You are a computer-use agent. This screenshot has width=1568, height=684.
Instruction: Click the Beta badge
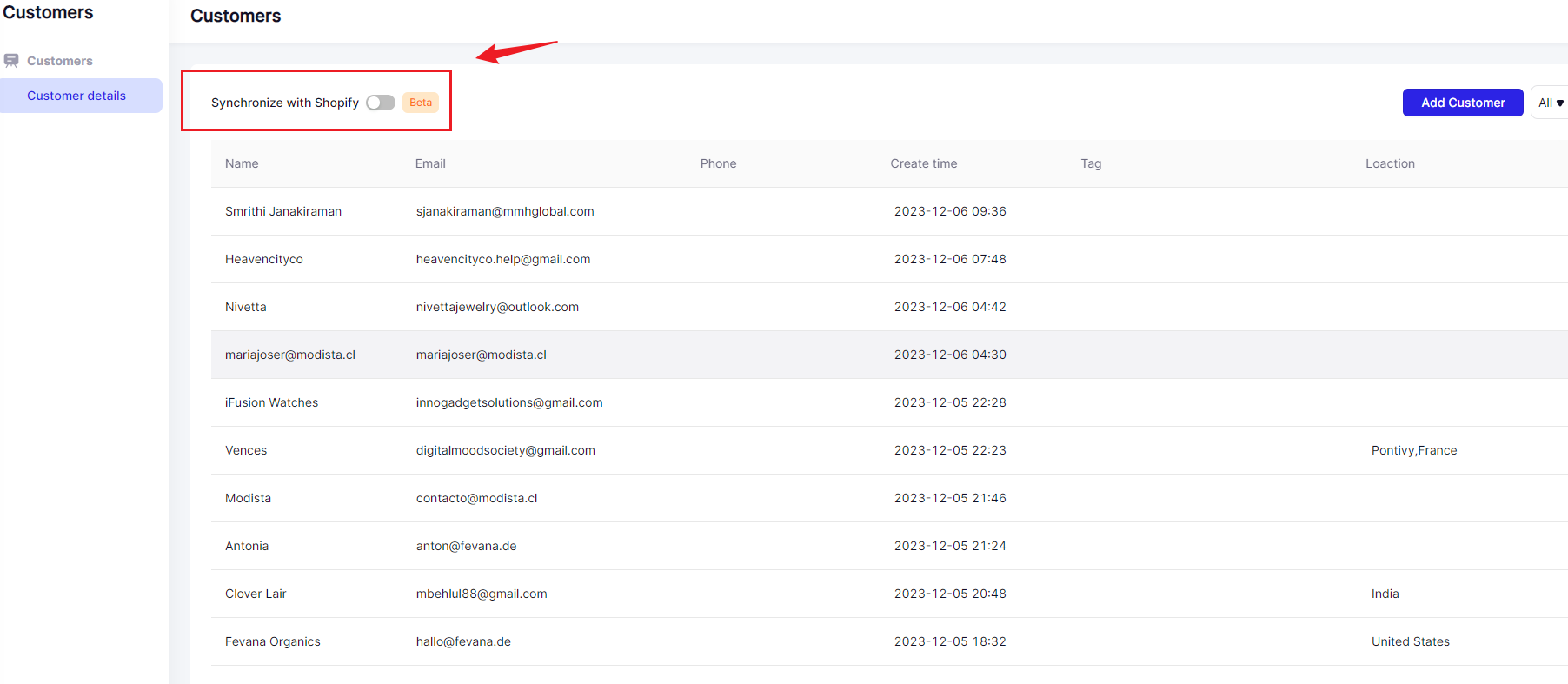point(421,103)
